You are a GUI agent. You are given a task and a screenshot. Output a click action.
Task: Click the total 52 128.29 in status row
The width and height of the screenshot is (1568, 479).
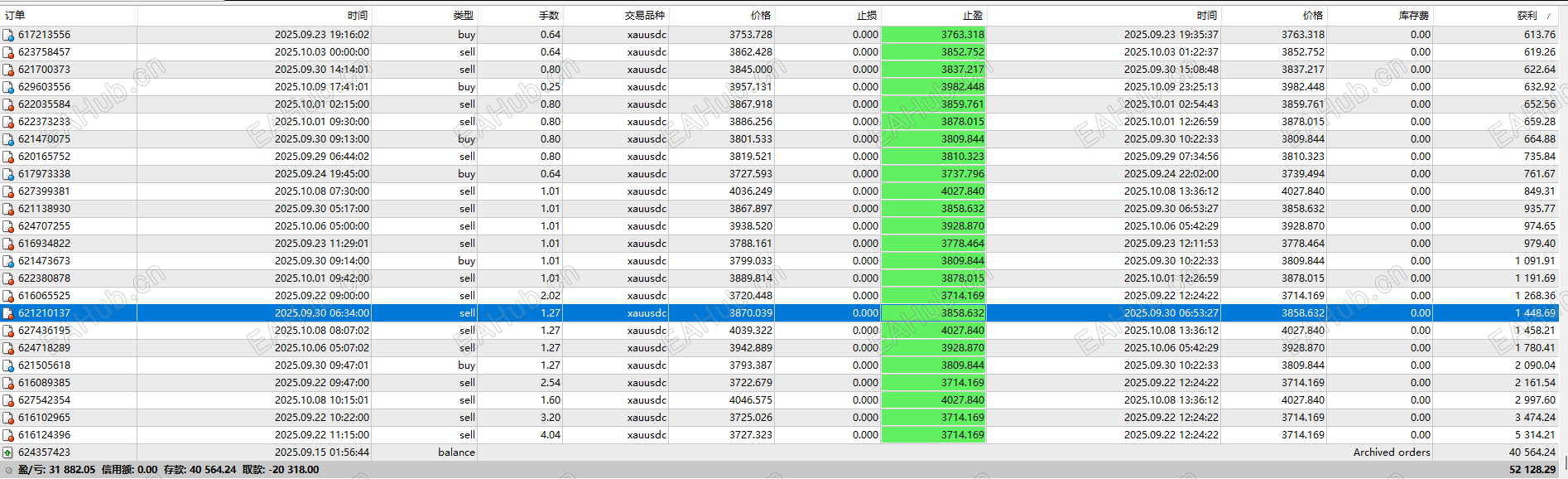(x=1532, y=470)
